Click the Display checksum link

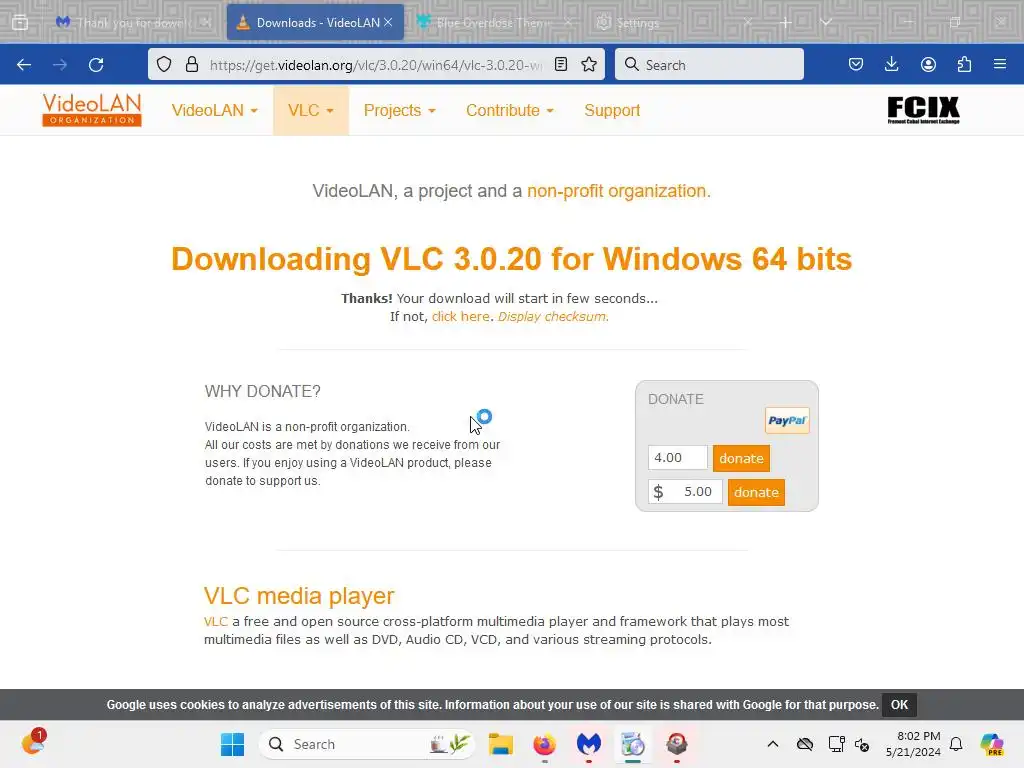(x=552, y=316)
